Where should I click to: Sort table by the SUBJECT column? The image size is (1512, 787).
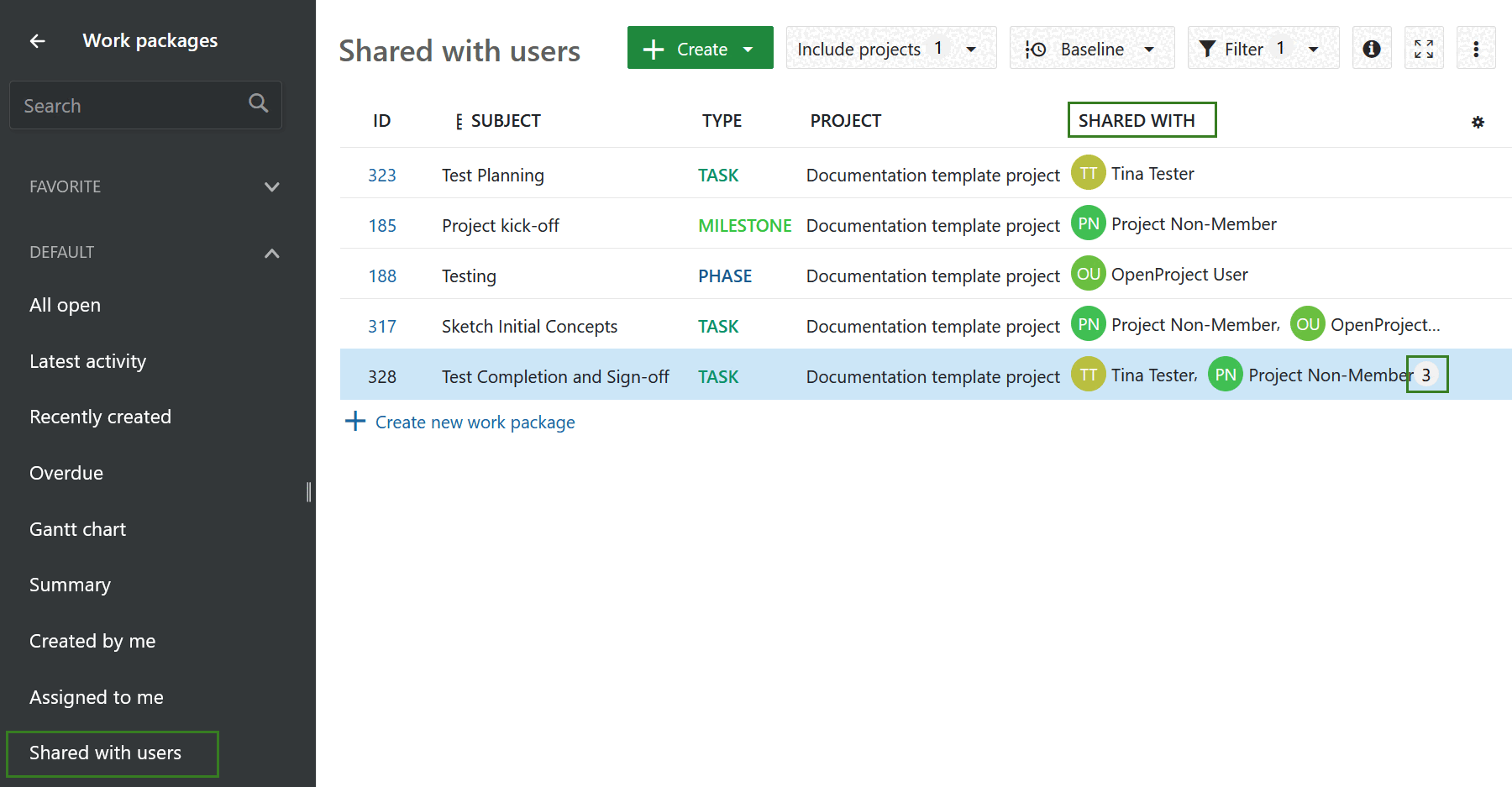[504, 120]
